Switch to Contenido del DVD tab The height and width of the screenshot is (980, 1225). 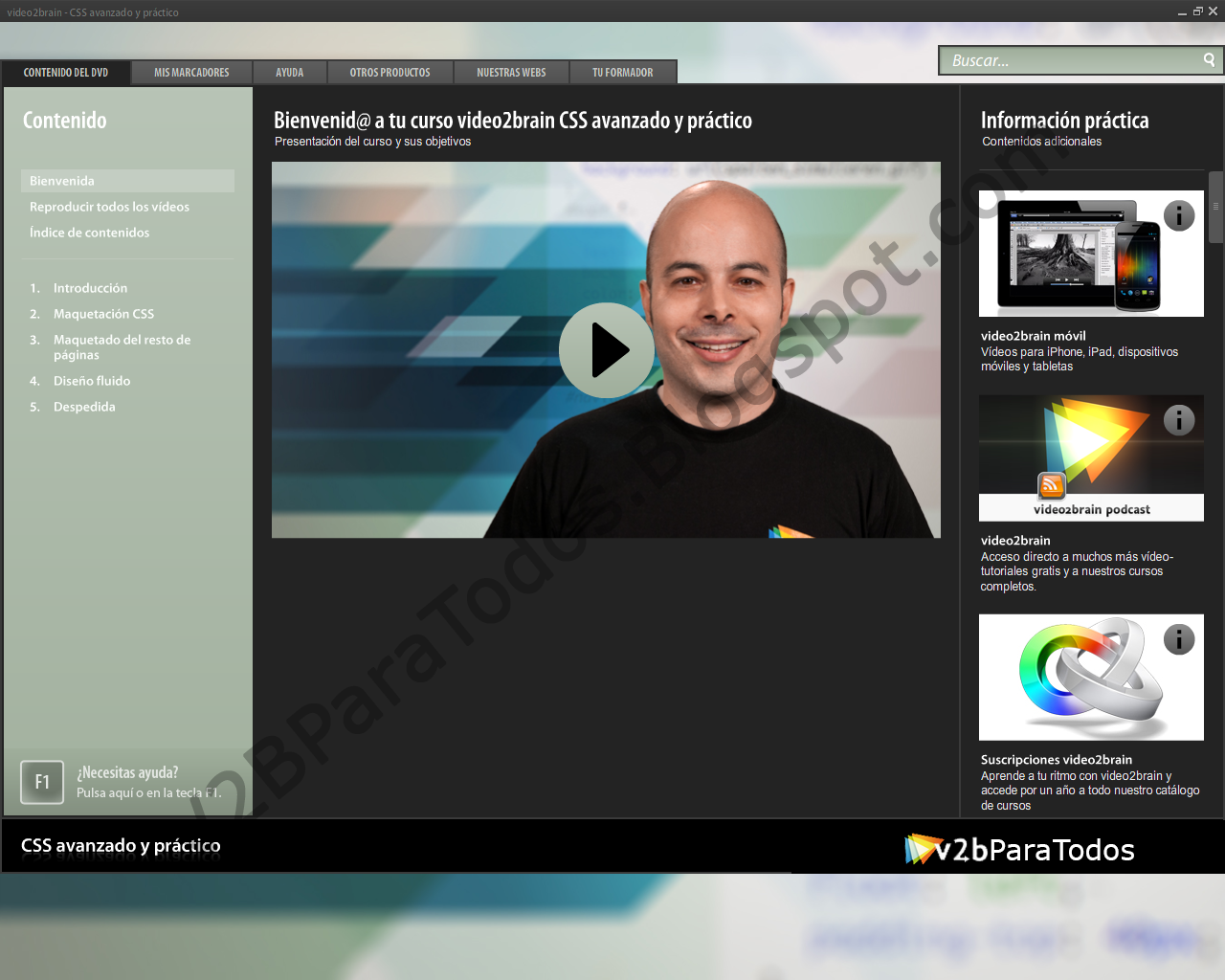click(66, 73)
